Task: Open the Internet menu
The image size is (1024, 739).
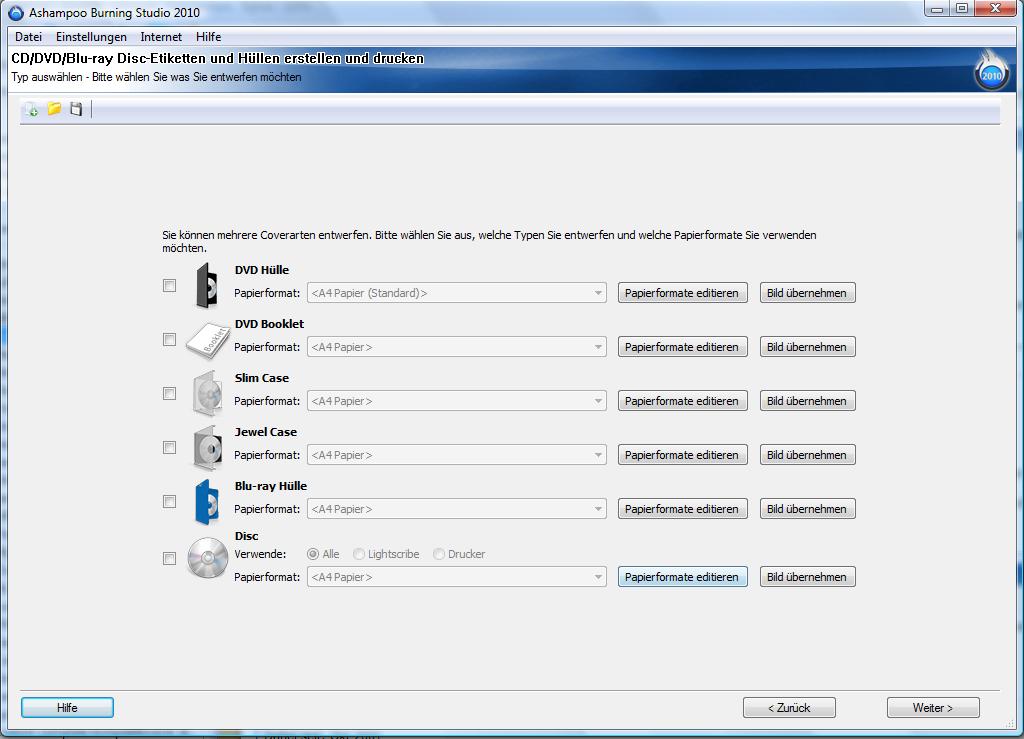Action: tap(161, 37)
